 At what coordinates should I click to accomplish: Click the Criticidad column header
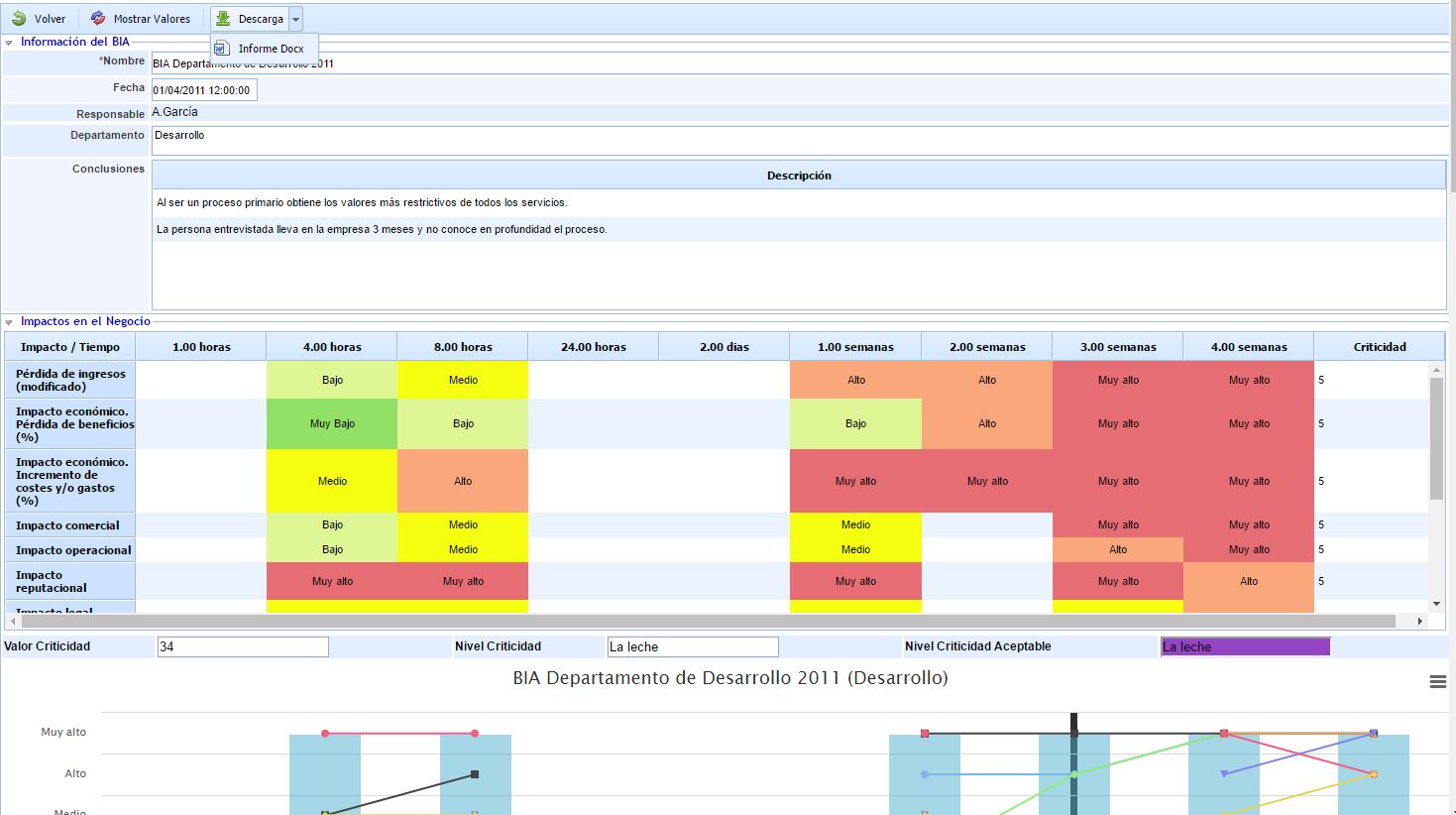[1379, 347]
